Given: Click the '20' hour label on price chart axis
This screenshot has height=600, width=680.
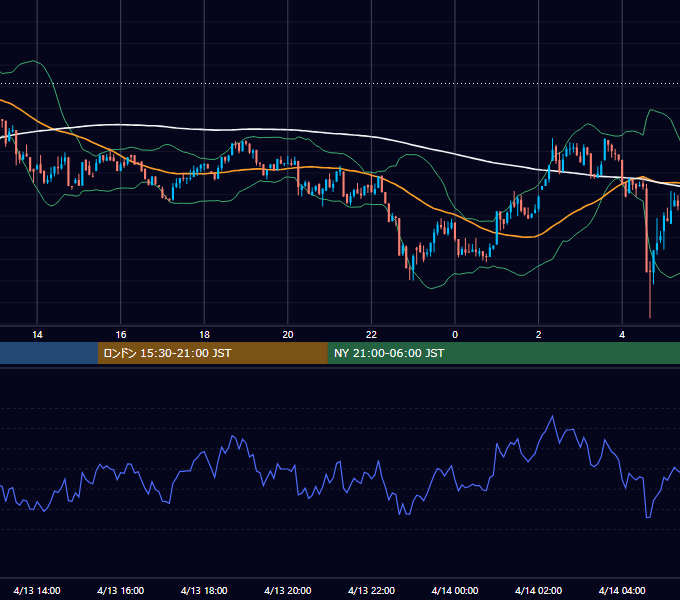Looking at the screenshot, I should click(x=288, y=335).
